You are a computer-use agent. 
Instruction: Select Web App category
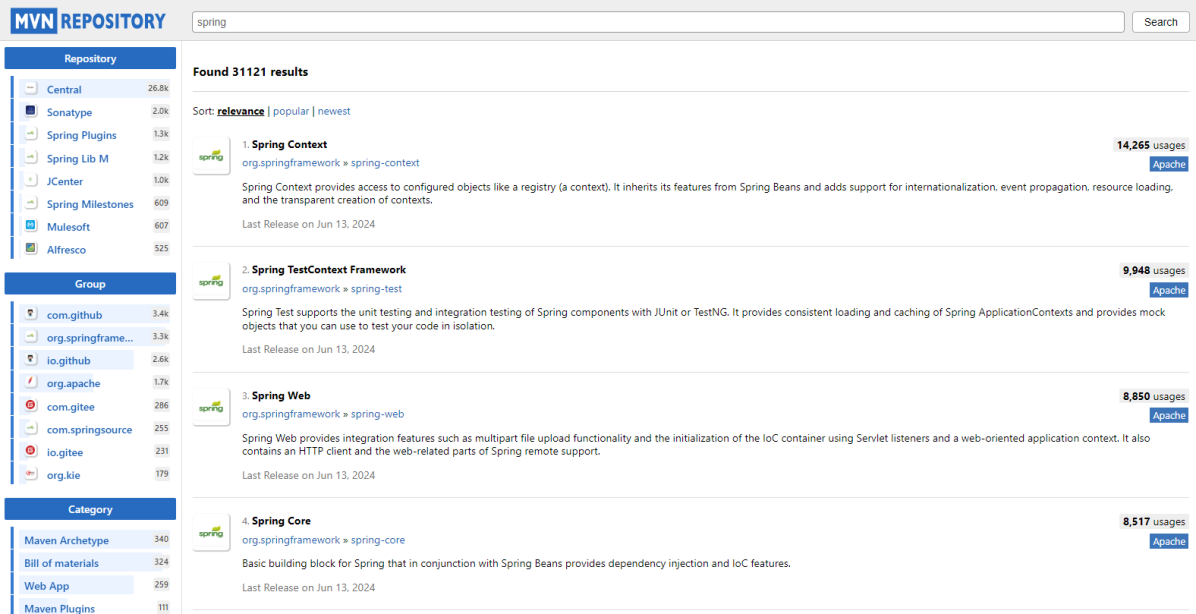click(x=45, y=586)
